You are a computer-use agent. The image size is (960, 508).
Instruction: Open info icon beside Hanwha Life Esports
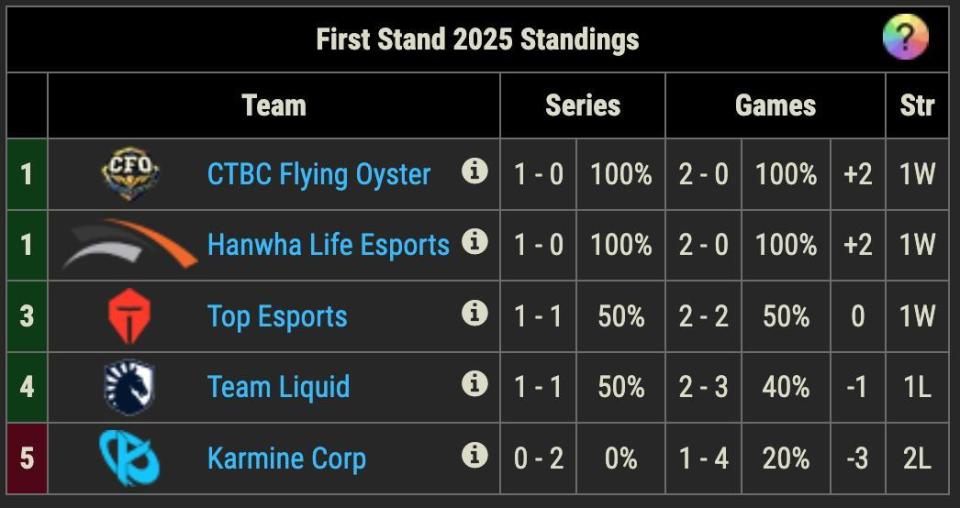[x=474, y=242]
